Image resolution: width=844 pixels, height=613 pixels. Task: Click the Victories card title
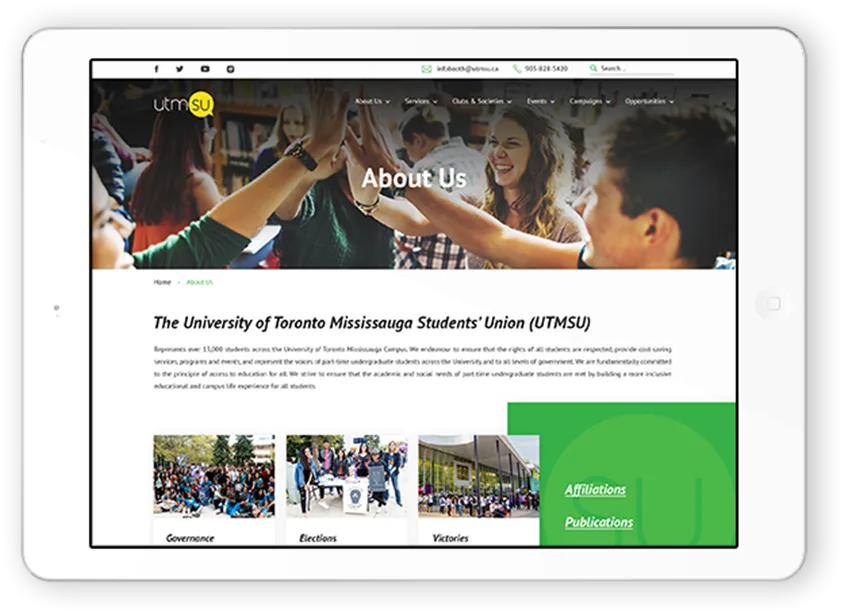pyautogui.click(x=451, y=538)
